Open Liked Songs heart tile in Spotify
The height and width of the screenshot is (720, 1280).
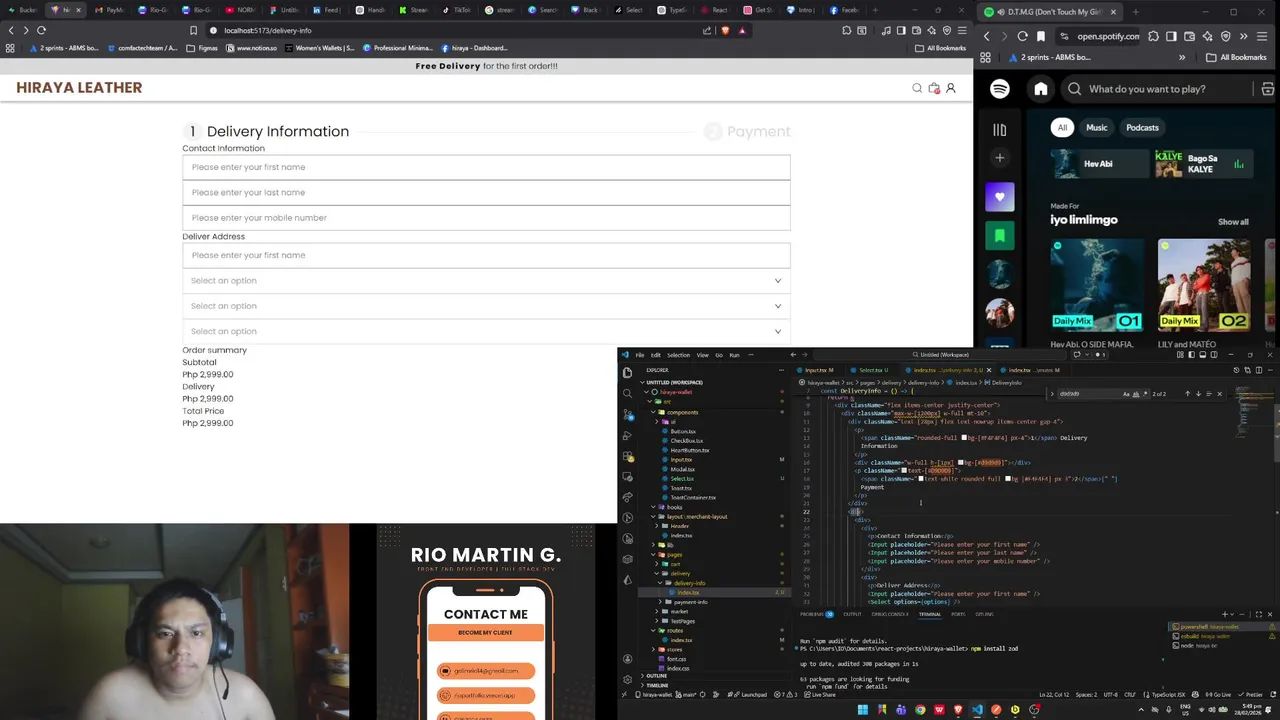(999, 197)
